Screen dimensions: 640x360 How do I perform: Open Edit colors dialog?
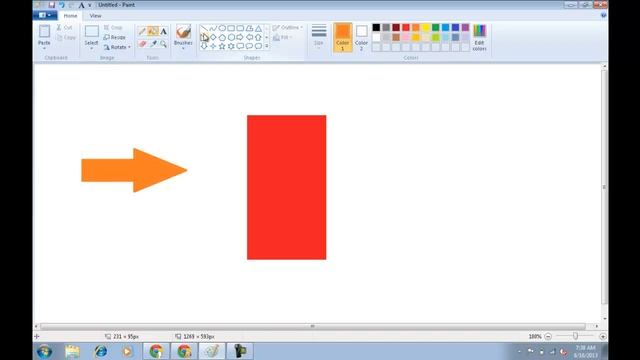coord(479,38)
